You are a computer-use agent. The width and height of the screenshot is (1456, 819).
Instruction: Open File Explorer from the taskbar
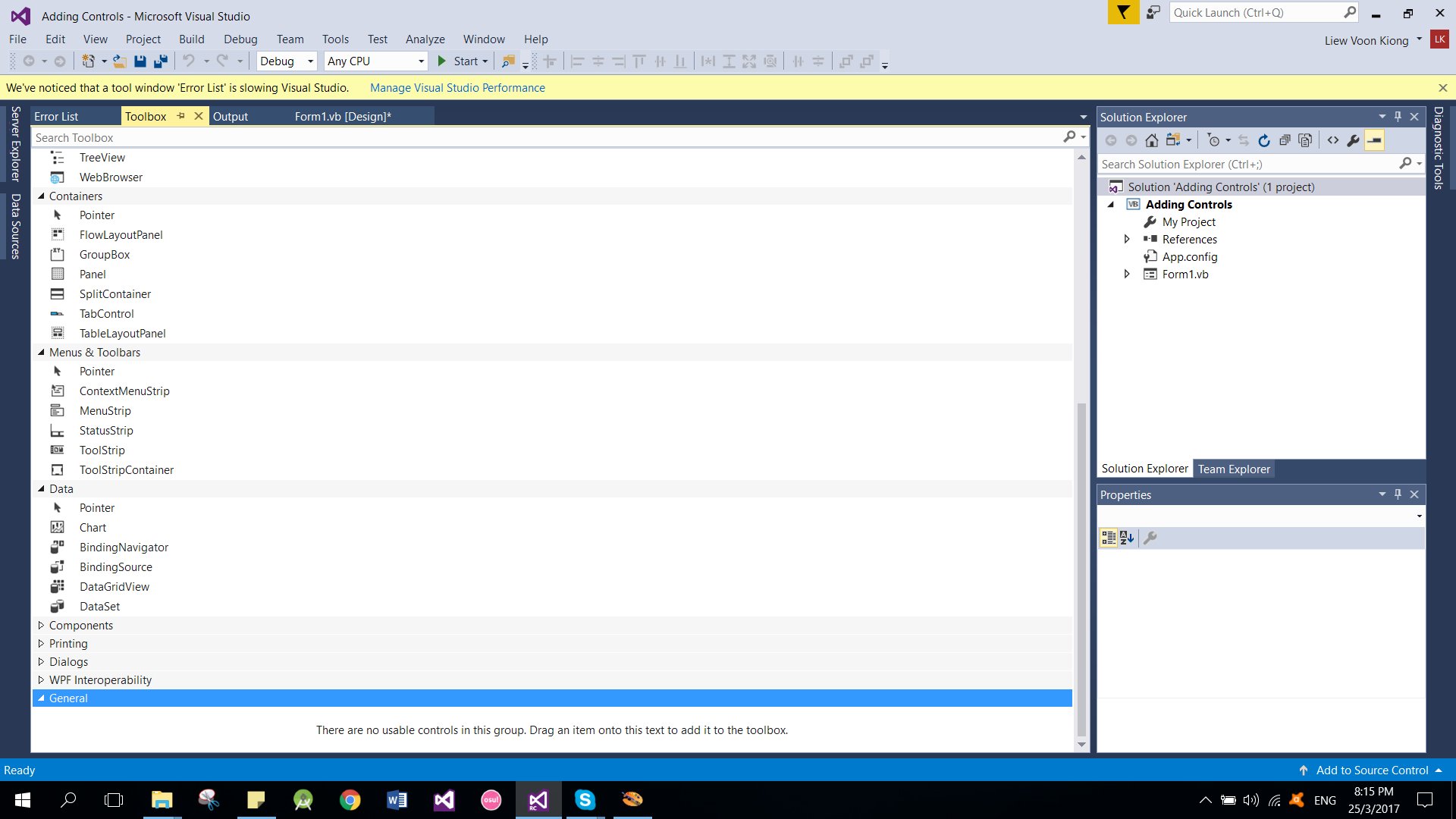(162, 800)
